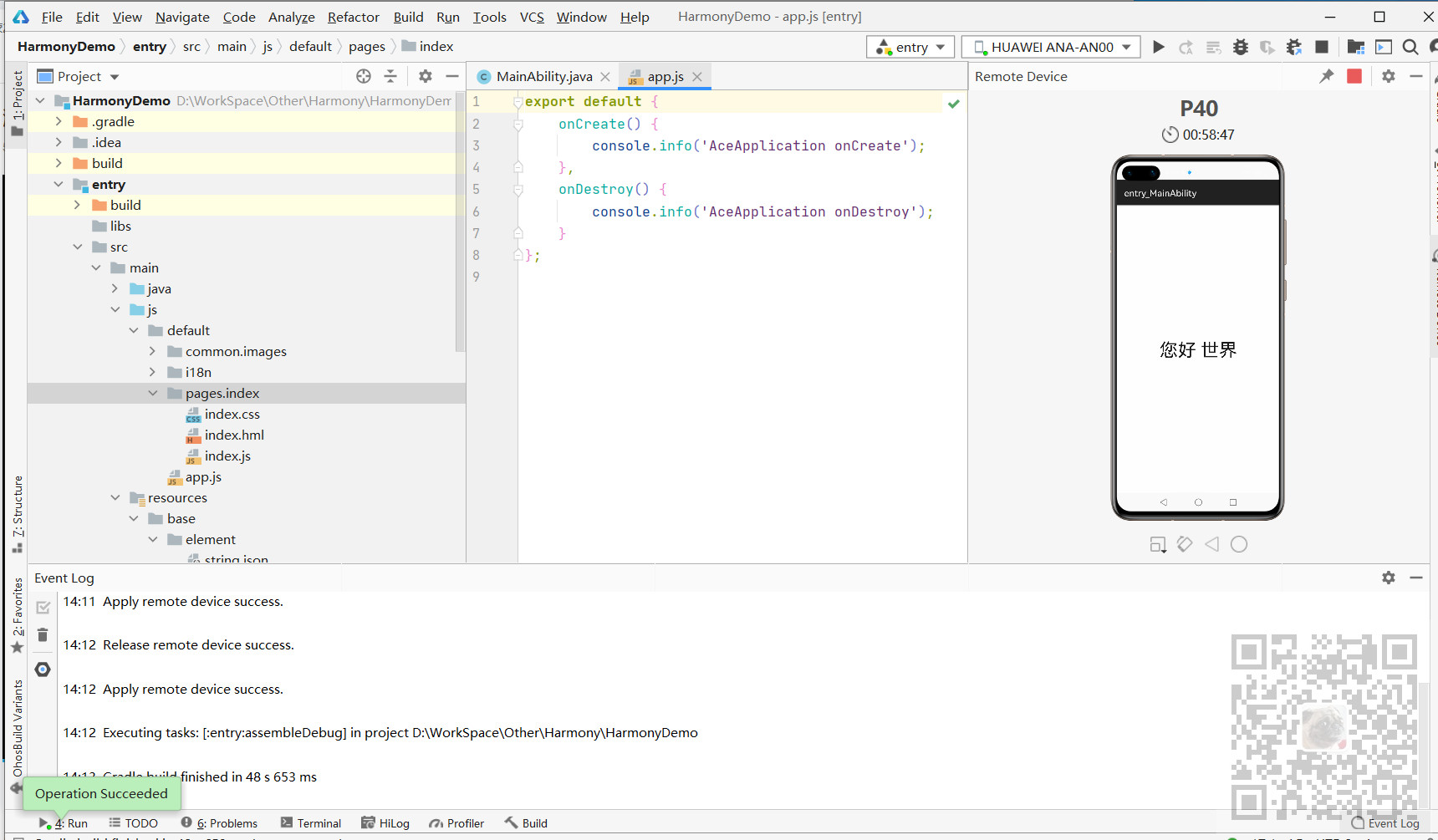This screenshot has width=1438, height=840.
Task: Open the VCS menu
Action: 532,17
